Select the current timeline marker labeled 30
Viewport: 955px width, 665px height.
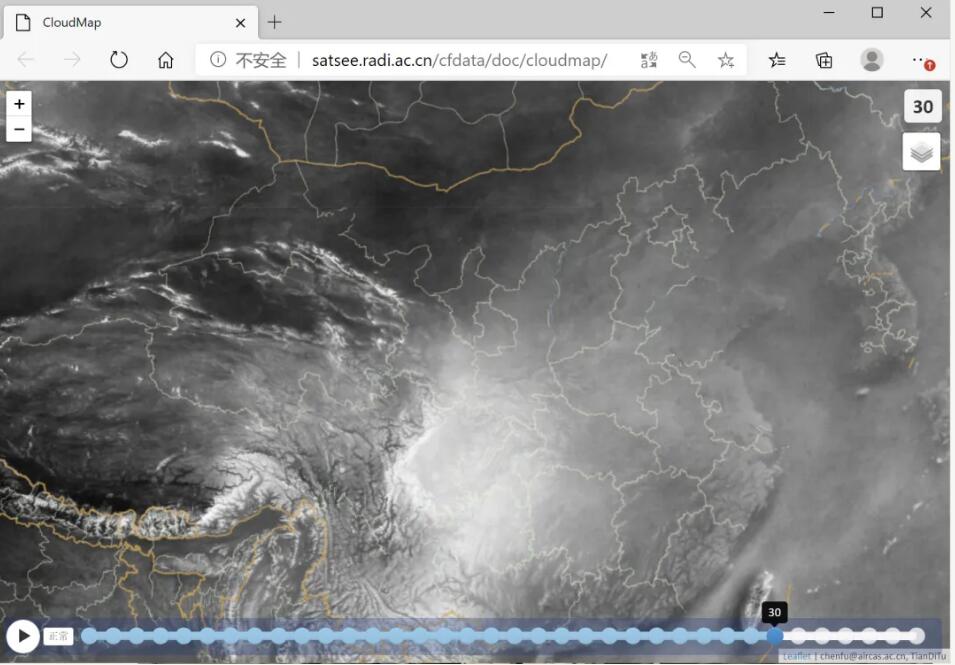pos(774,636)
